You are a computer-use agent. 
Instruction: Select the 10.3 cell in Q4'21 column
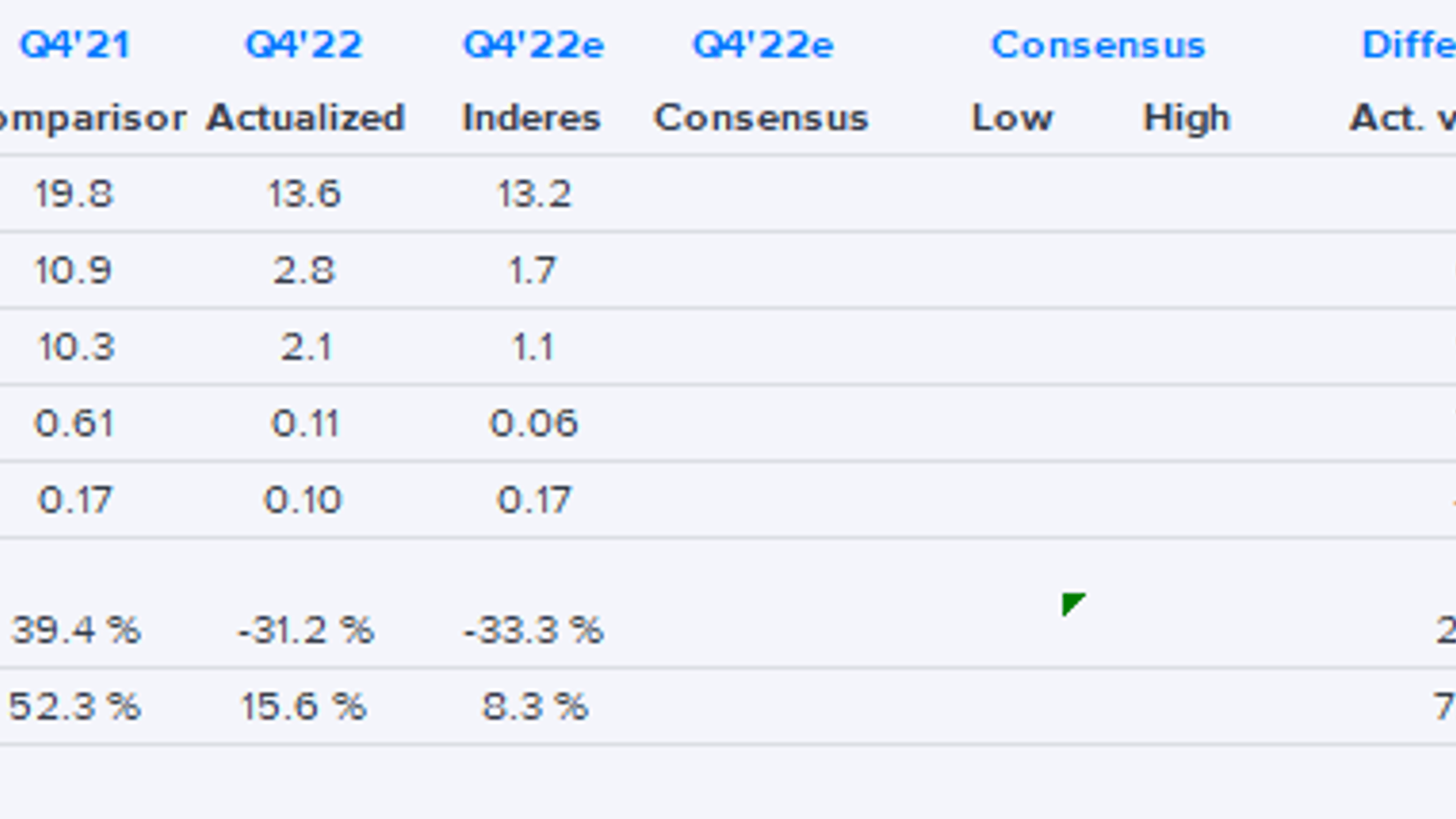(x=76, y=347)
